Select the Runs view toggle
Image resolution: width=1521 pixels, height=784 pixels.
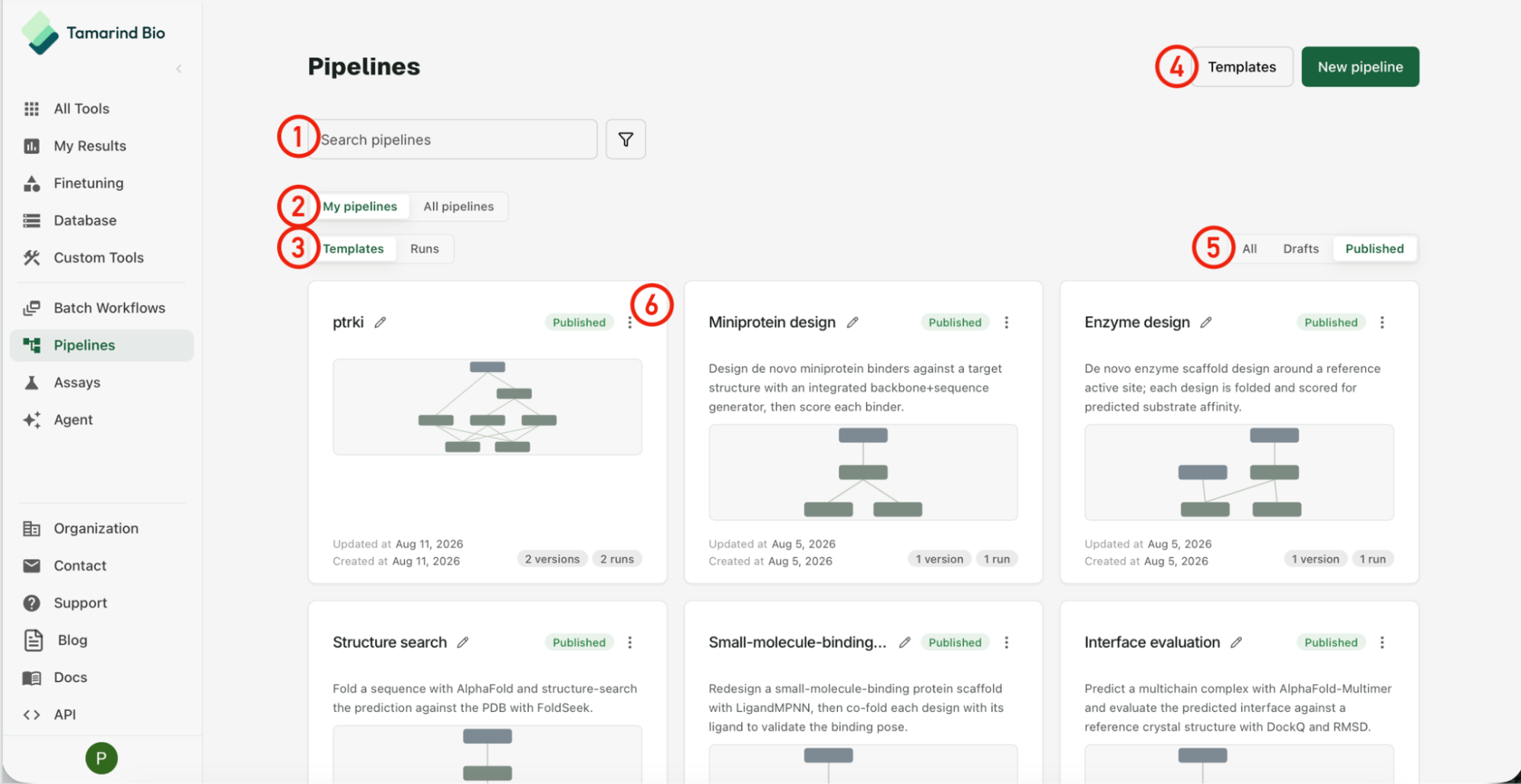tap(425, 249)
